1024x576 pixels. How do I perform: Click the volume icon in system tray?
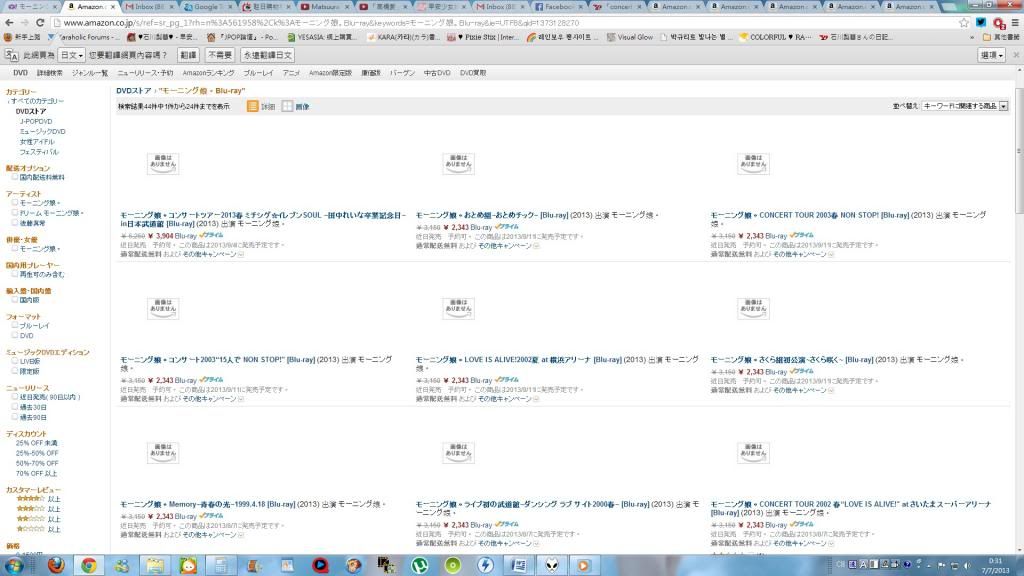point(967,565)
